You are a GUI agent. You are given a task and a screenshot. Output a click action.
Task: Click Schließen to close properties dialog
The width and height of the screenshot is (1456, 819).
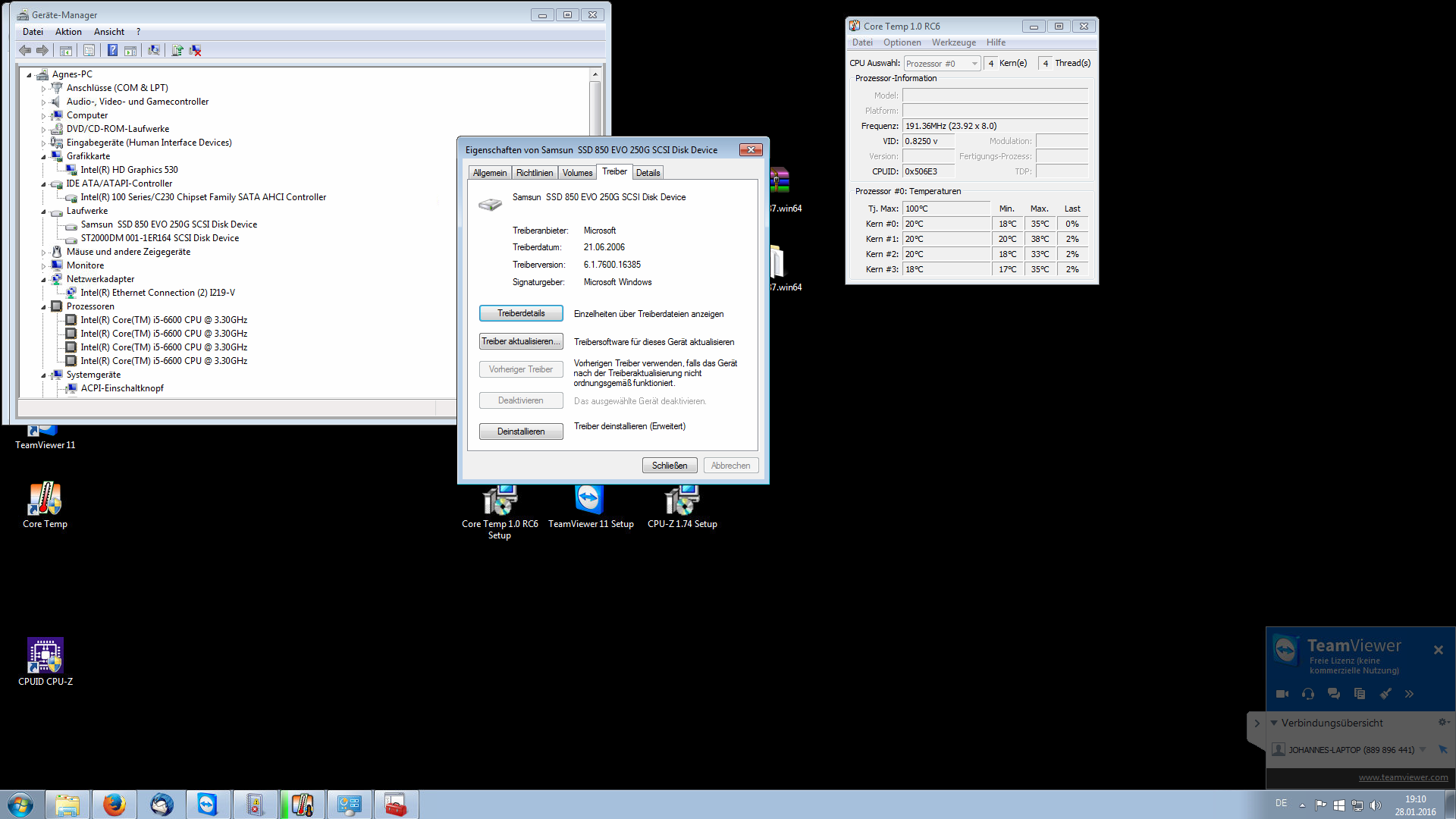670,466
